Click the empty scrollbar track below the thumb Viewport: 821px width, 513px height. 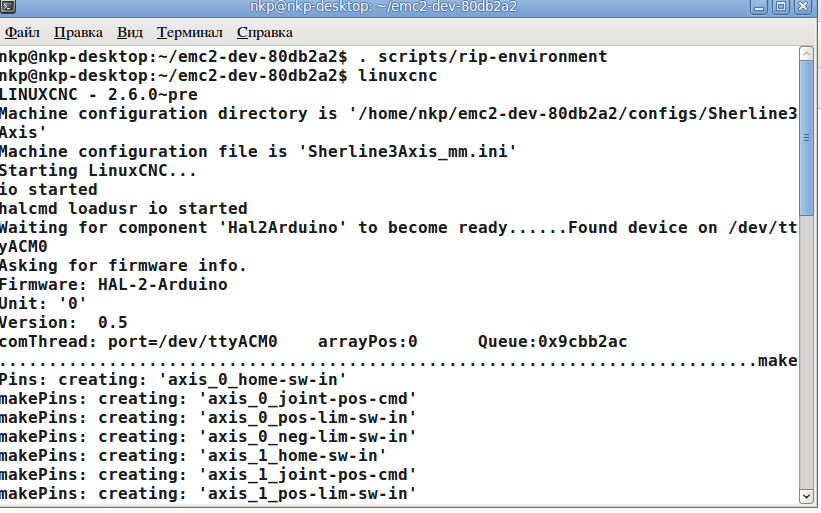[807, 350]
